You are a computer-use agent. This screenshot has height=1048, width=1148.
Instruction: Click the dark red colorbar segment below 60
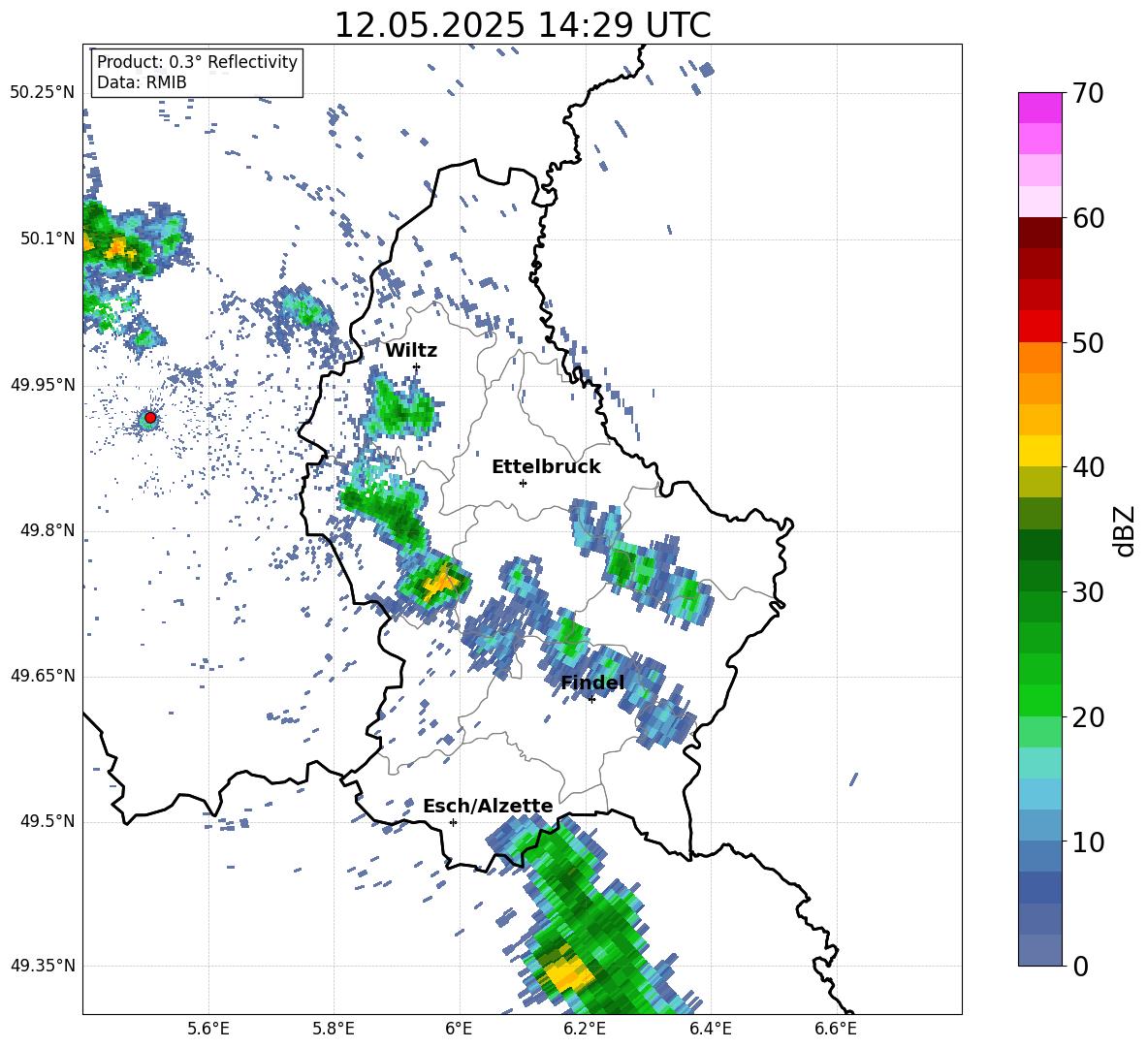[x=1039, y=233]
